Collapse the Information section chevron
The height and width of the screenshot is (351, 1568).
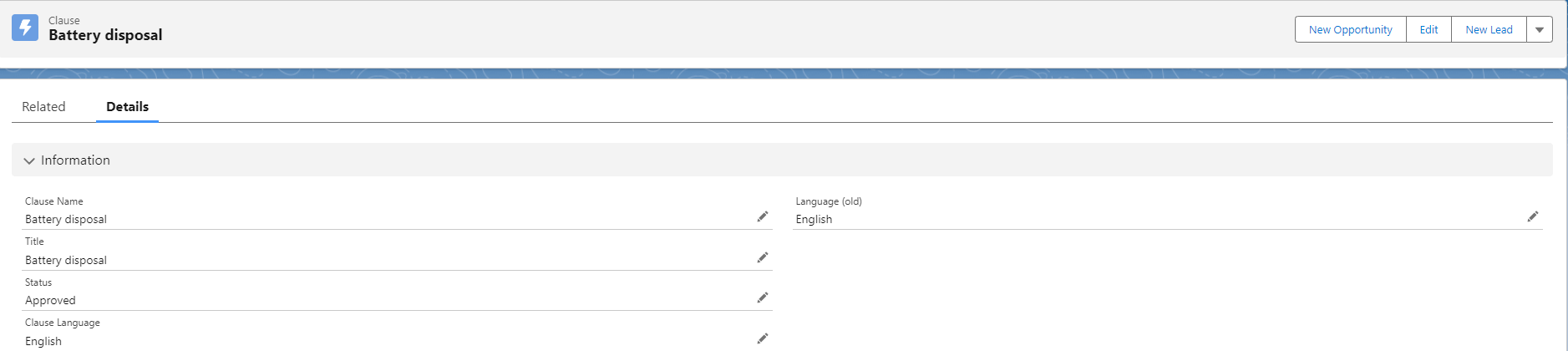pos(29,160)
